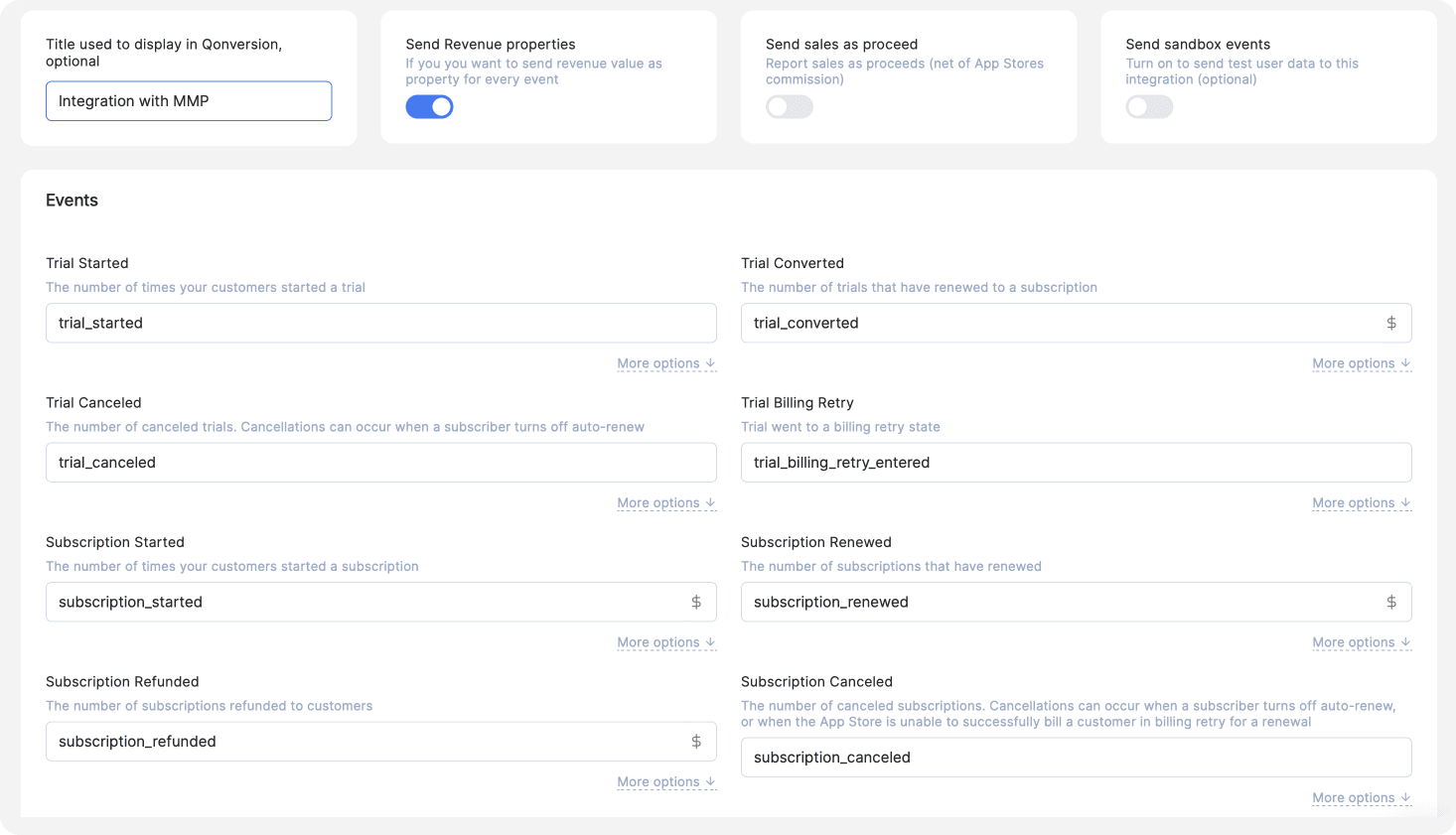The height and width of the screenshot is (835, 1456).
Task: Select the Integration with MMP title field
Action: pos(189,100)
